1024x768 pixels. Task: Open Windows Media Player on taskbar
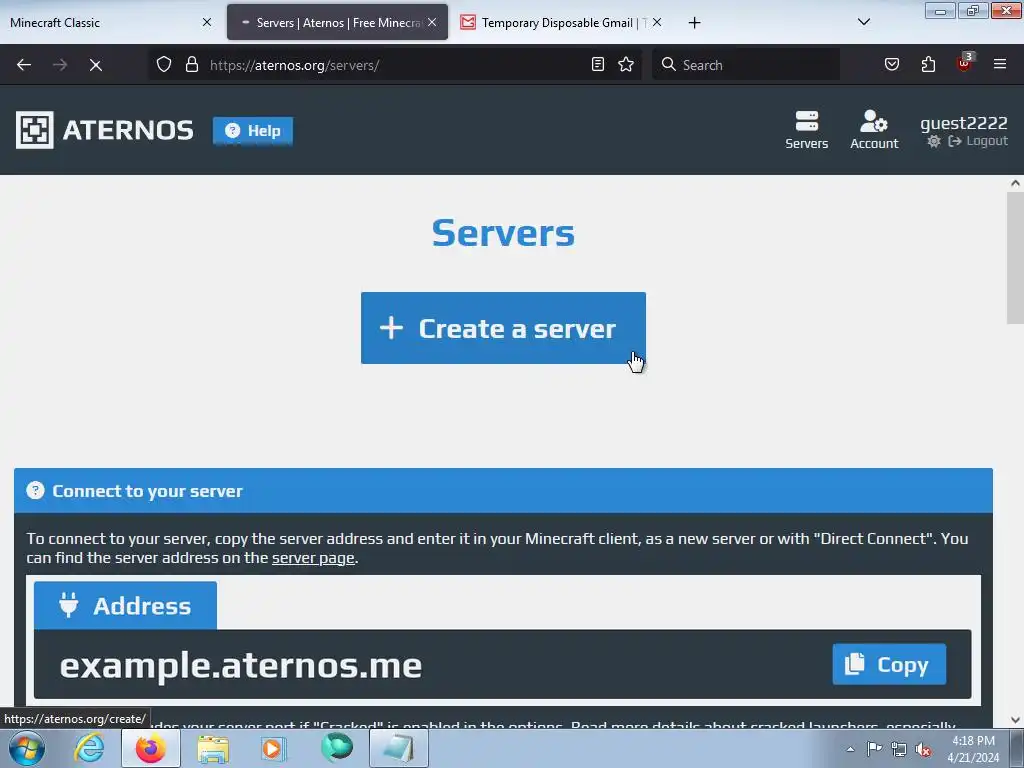(273, 748)
